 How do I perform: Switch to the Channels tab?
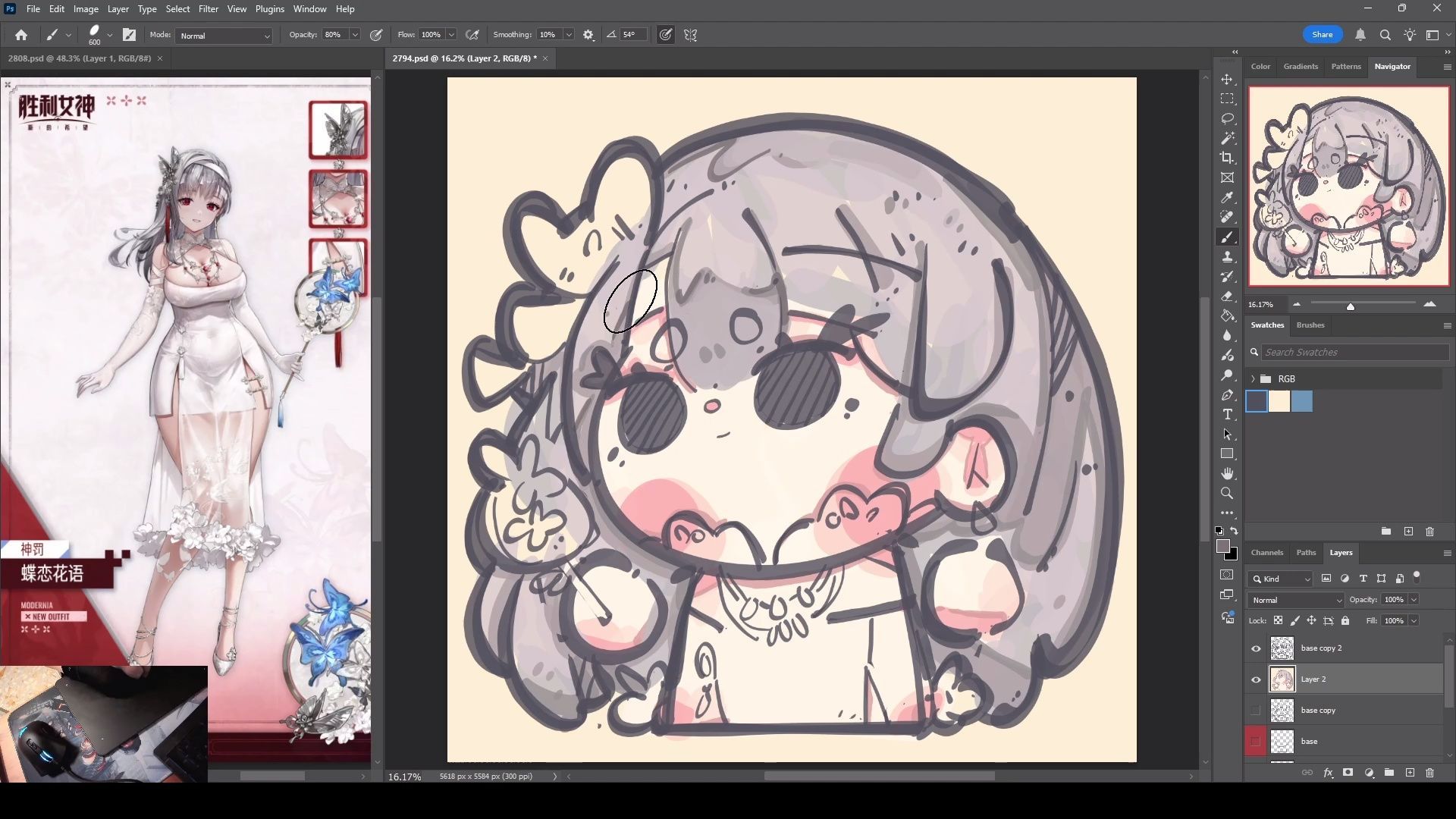click(x=1267, y=553)
